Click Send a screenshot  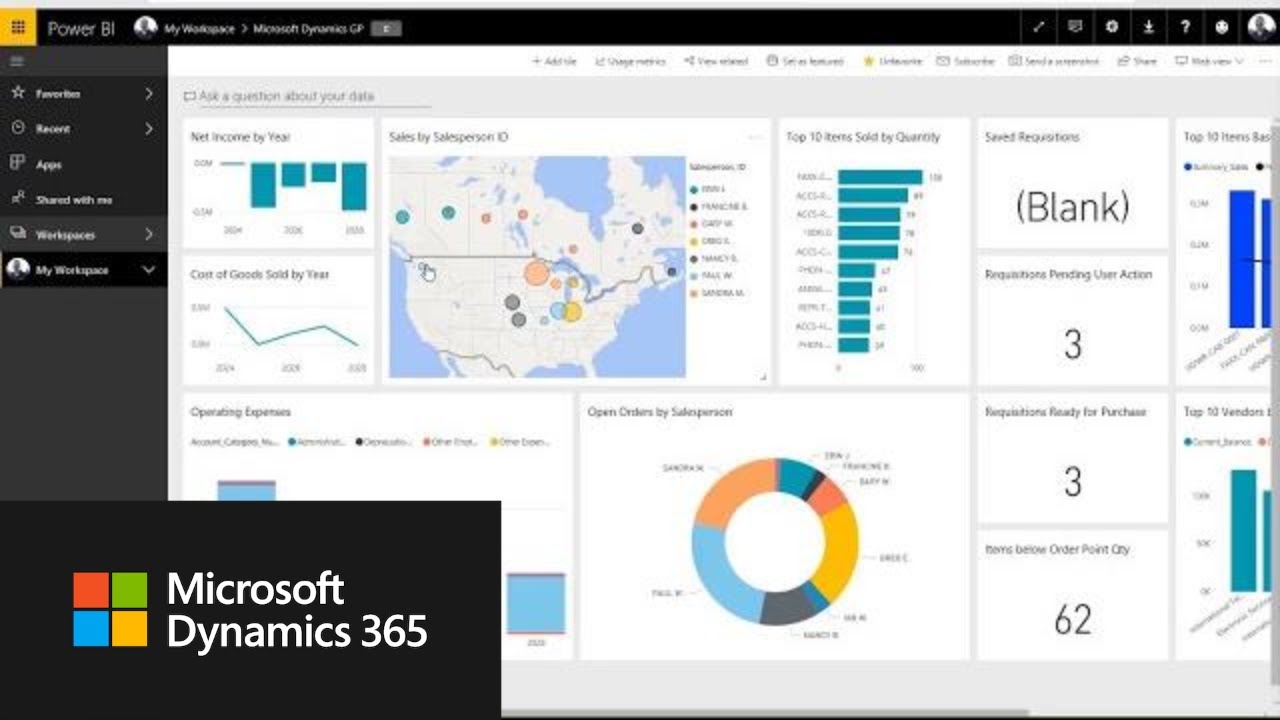pos(1054,62)
